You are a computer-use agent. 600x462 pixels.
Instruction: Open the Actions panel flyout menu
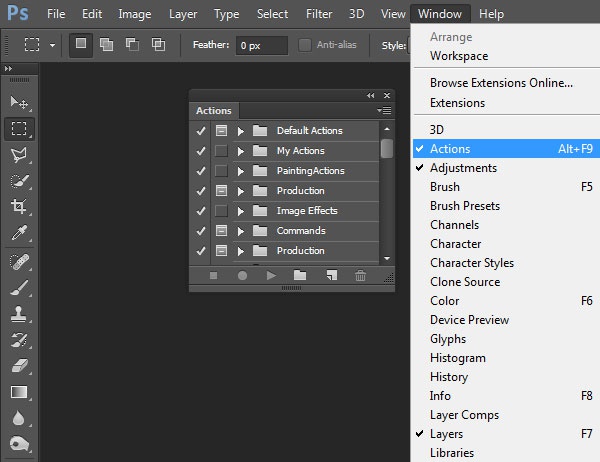385,111
